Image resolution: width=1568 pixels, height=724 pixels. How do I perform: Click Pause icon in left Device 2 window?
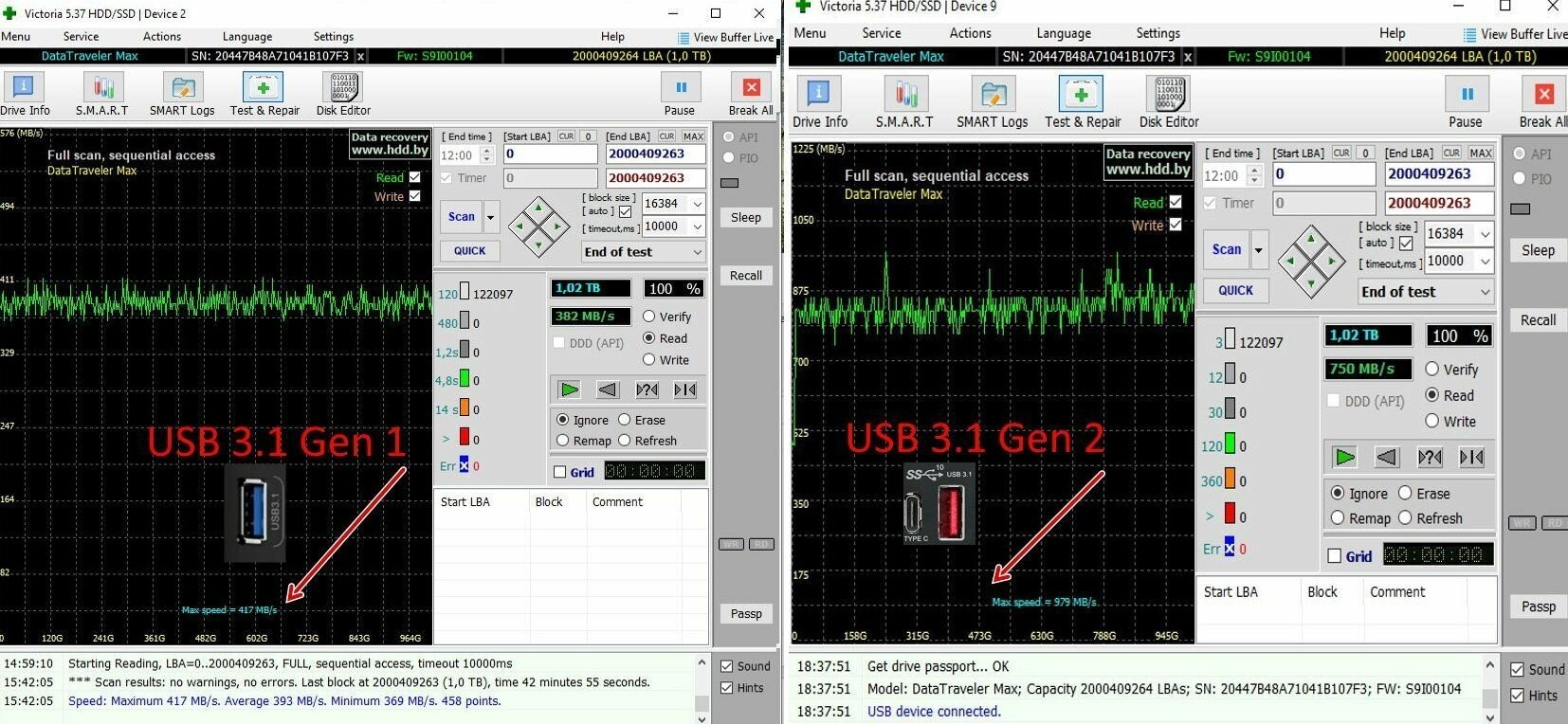680,88
